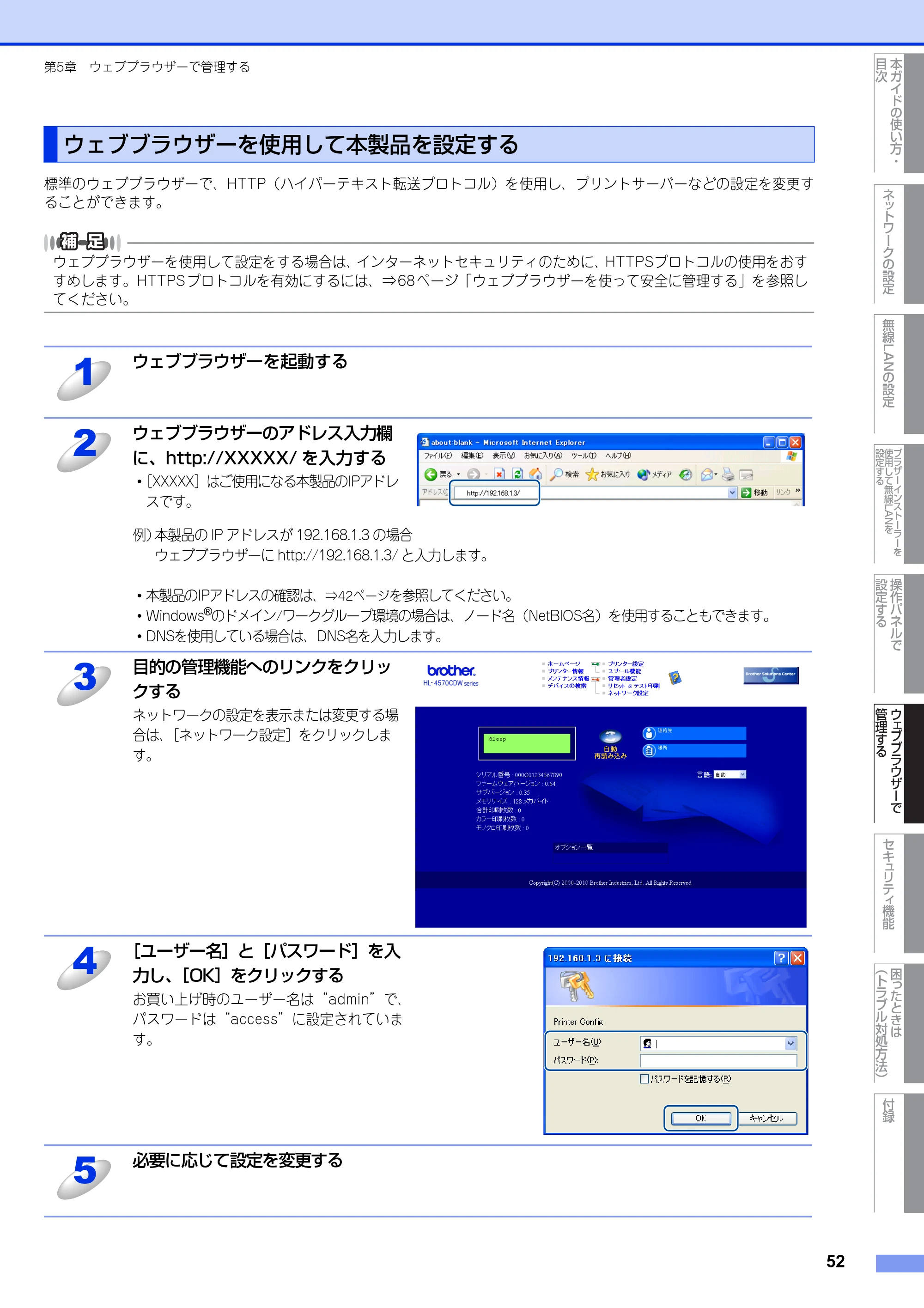The height and width of the screenshot is (1308, 924).
Task: Open the セキュリティ機能 side tab
Action: [899, 893]
